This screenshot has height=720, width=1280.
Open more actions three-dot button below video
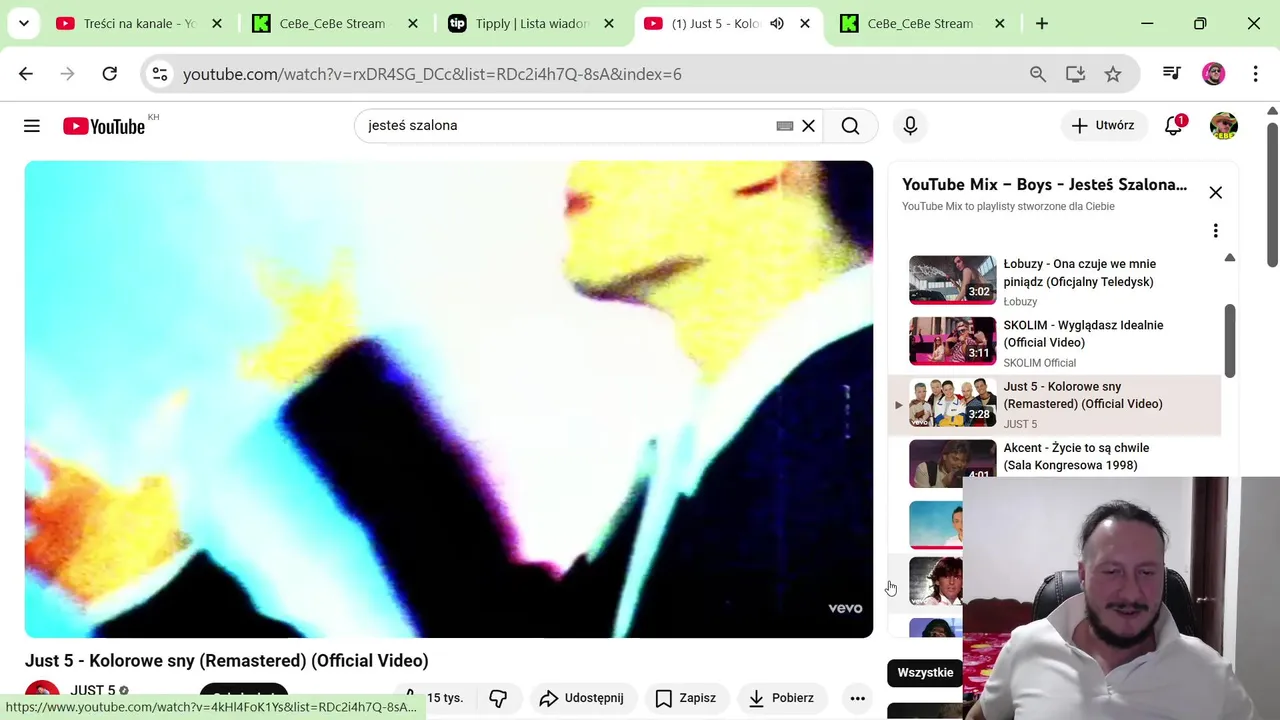(857, 698)
